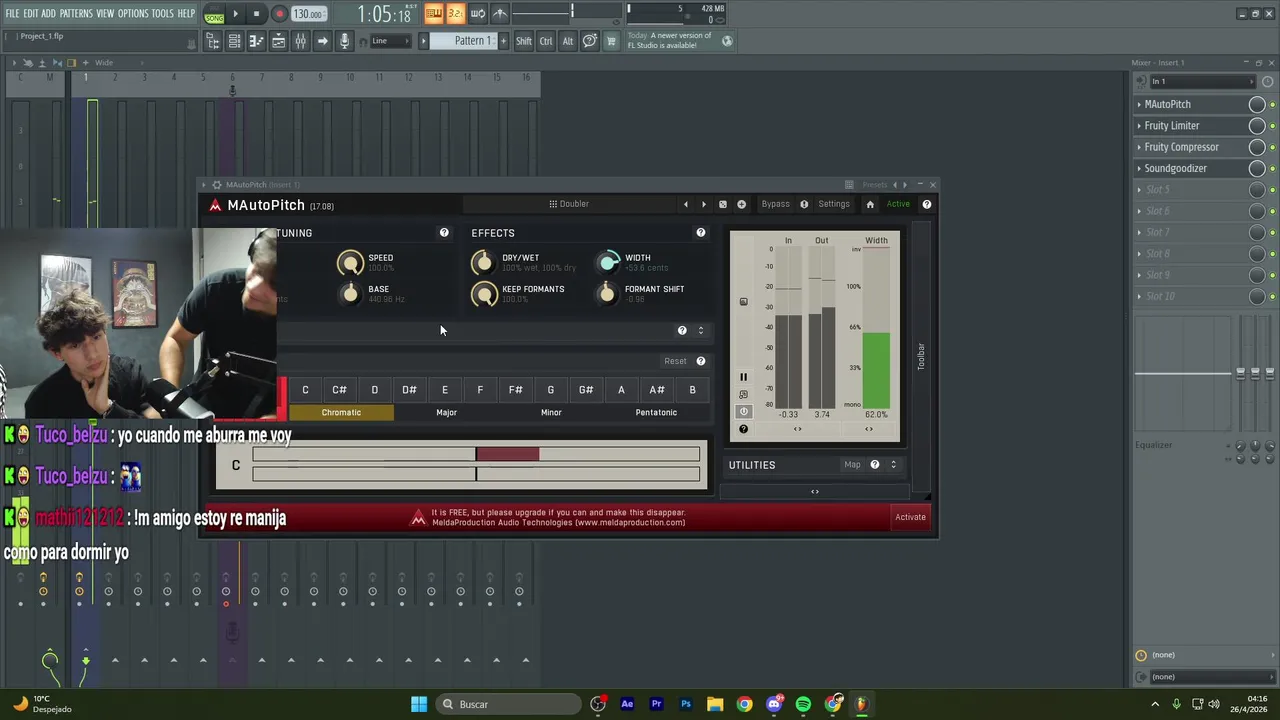Open the mixer view icon

[300, 41]
